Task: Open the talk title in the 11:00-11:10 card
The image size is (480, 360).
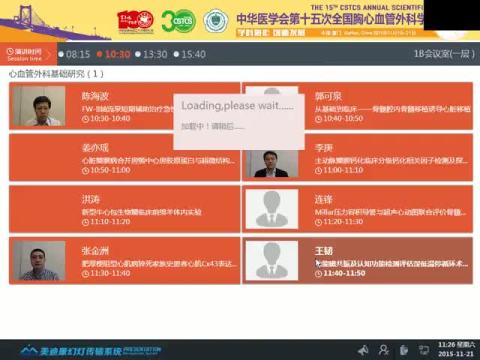Action: (x=391, y=161)
